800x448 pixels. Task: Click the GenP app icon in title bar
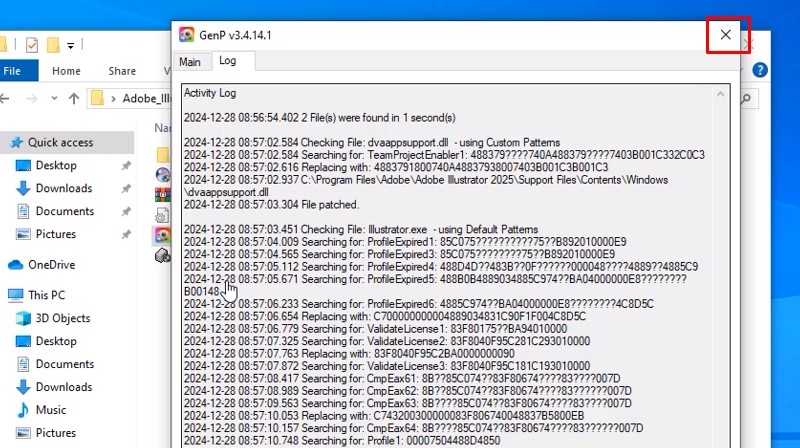pyautogui.click(x=186, y=35)
